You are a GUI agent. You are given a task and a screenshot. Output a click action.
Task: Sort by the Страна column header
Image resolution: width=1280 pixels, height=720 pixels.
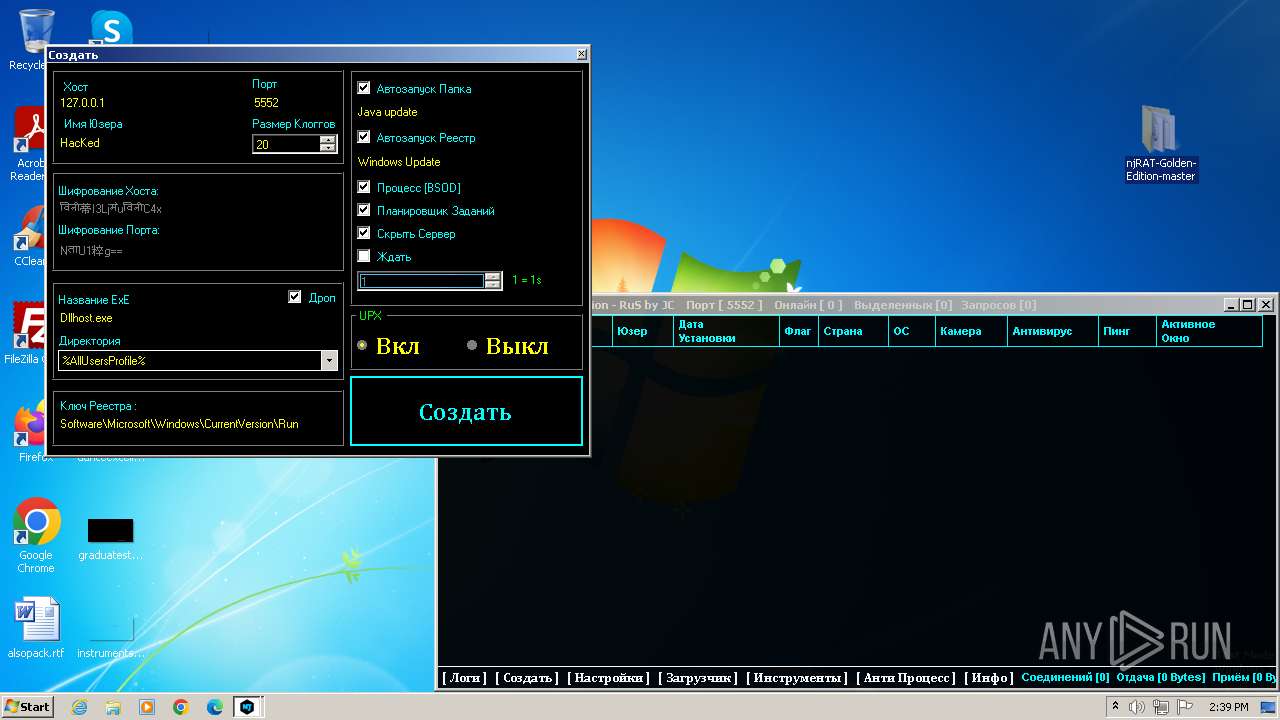pos(853,331)
